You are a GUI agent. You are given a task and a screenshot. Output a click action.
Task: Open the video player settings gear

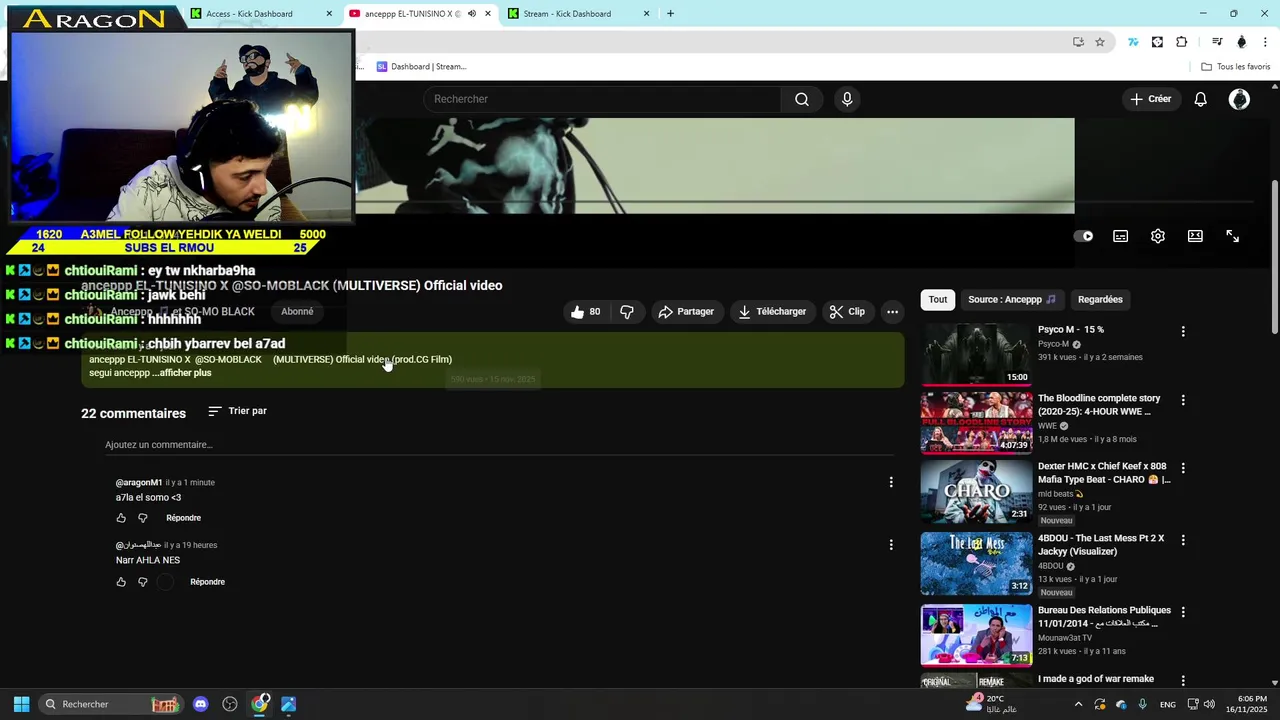[1158, 236]
